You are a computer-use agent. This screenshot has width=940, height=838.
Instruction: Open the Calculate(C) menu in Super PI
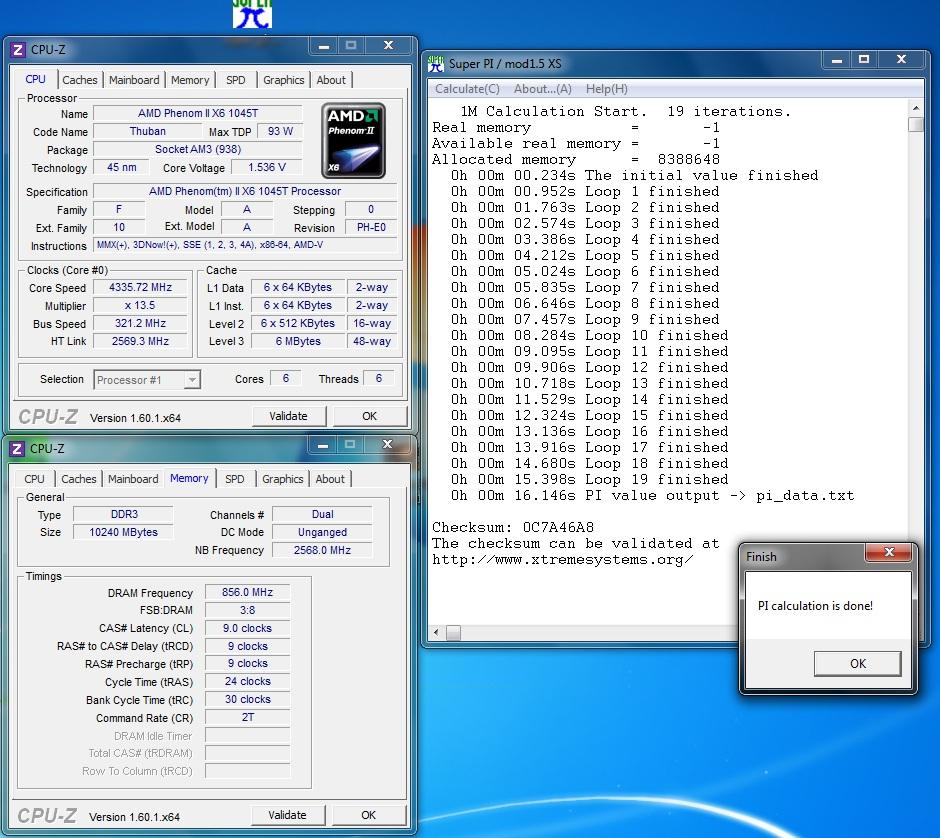(467, 89)
